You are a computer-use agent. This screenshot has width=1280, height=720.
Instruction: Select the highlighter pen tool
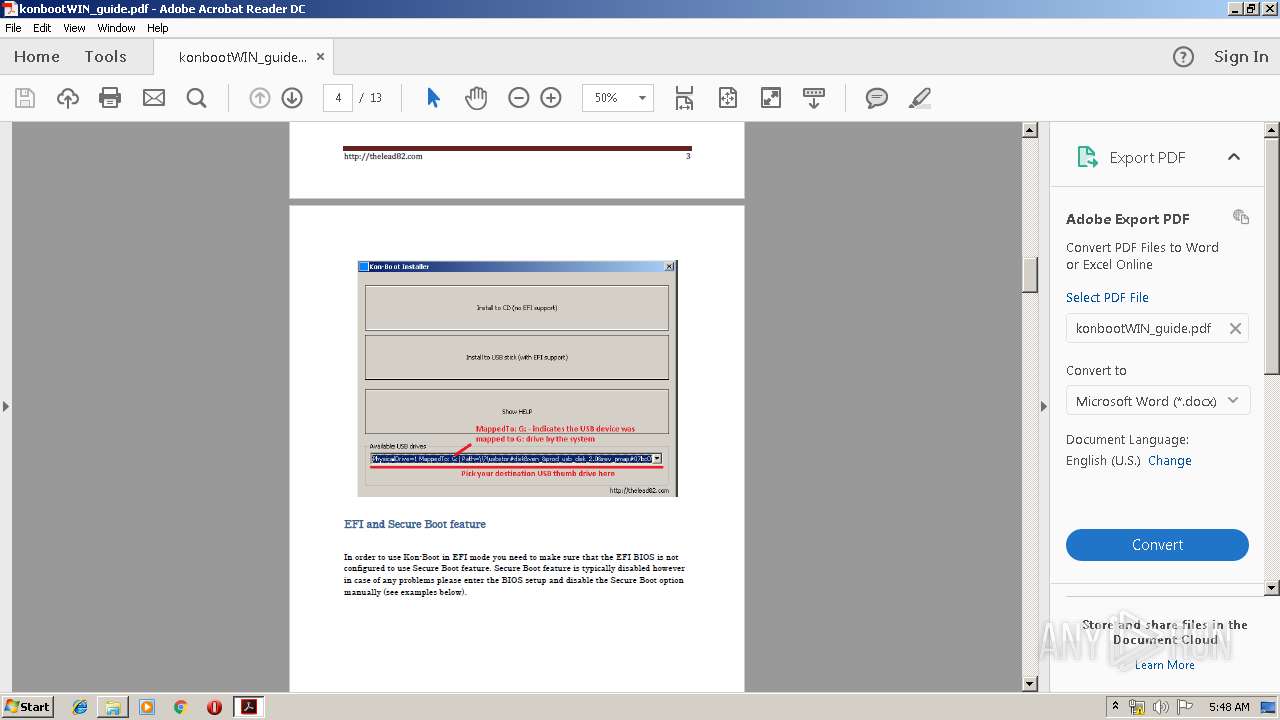[920, 98]
